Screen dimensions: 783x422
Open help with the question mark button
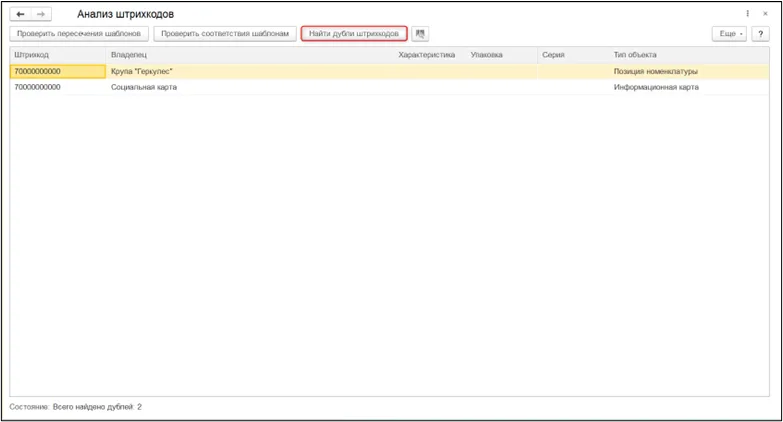point(760,33)
